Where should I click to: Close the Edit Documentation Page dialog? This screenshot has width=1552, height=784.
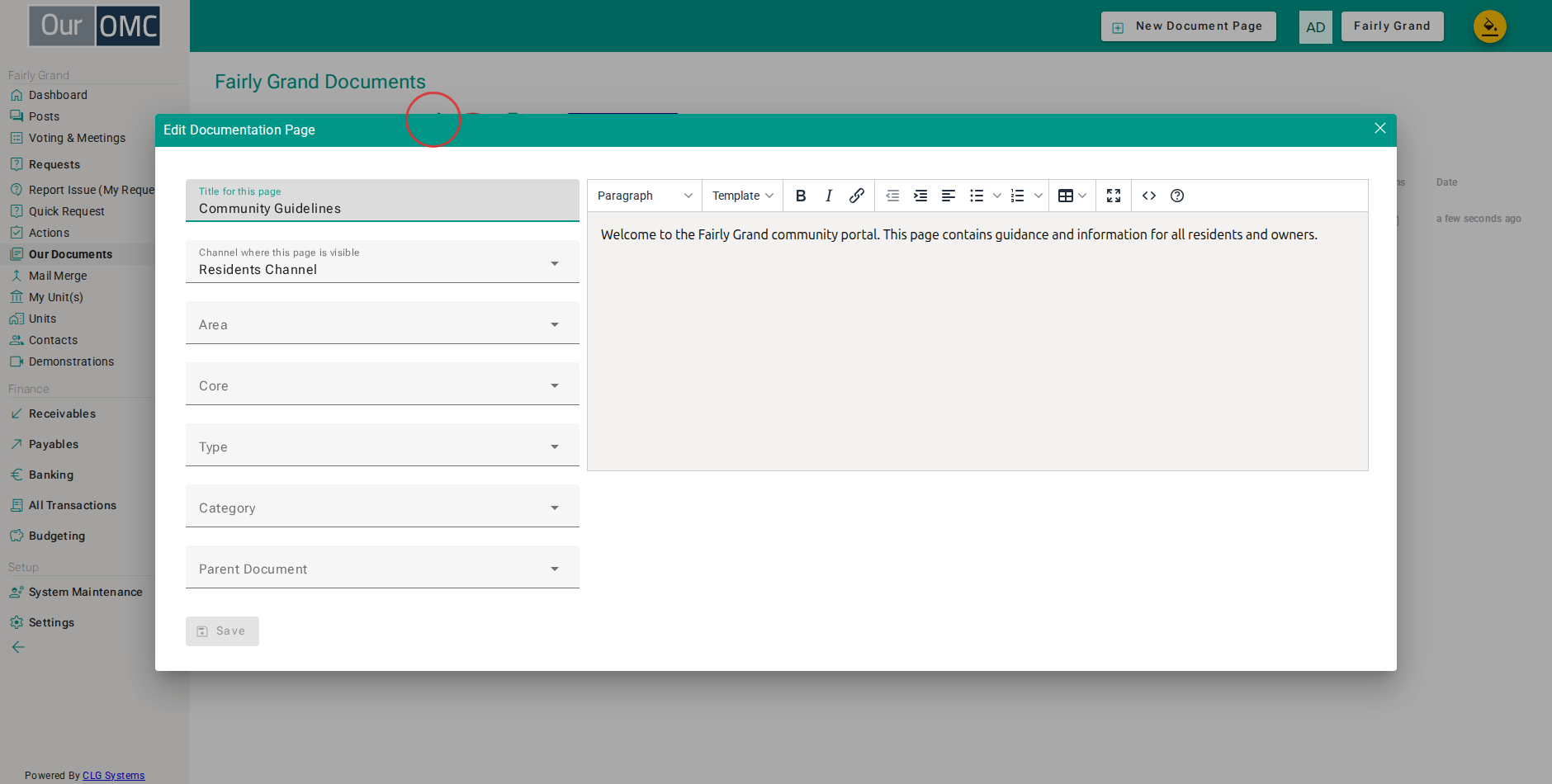point(1379,128)
